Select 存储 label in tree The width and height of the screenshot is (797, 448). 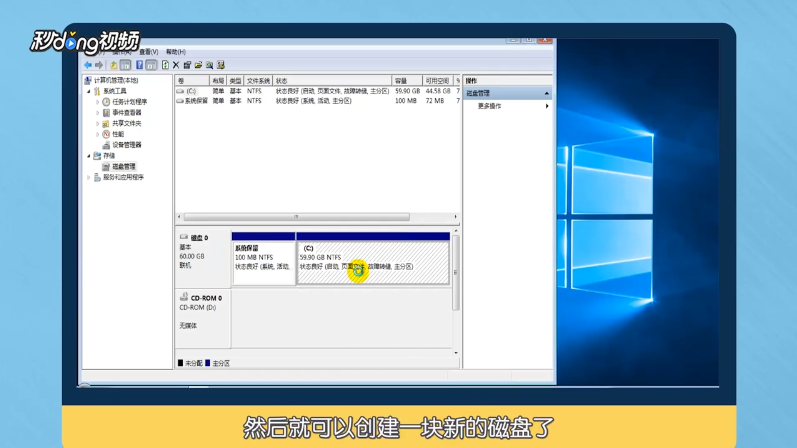pos(109,156)
